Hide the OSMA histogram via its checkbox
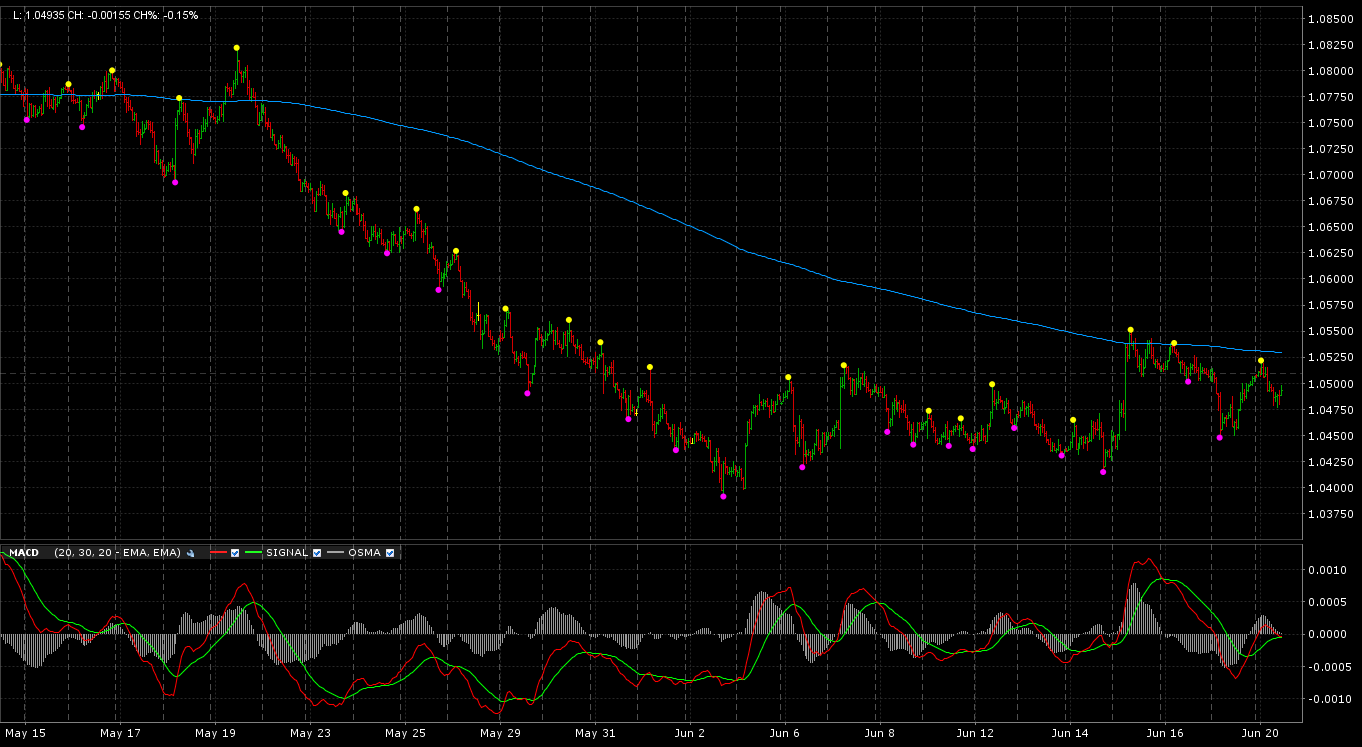 390,553
